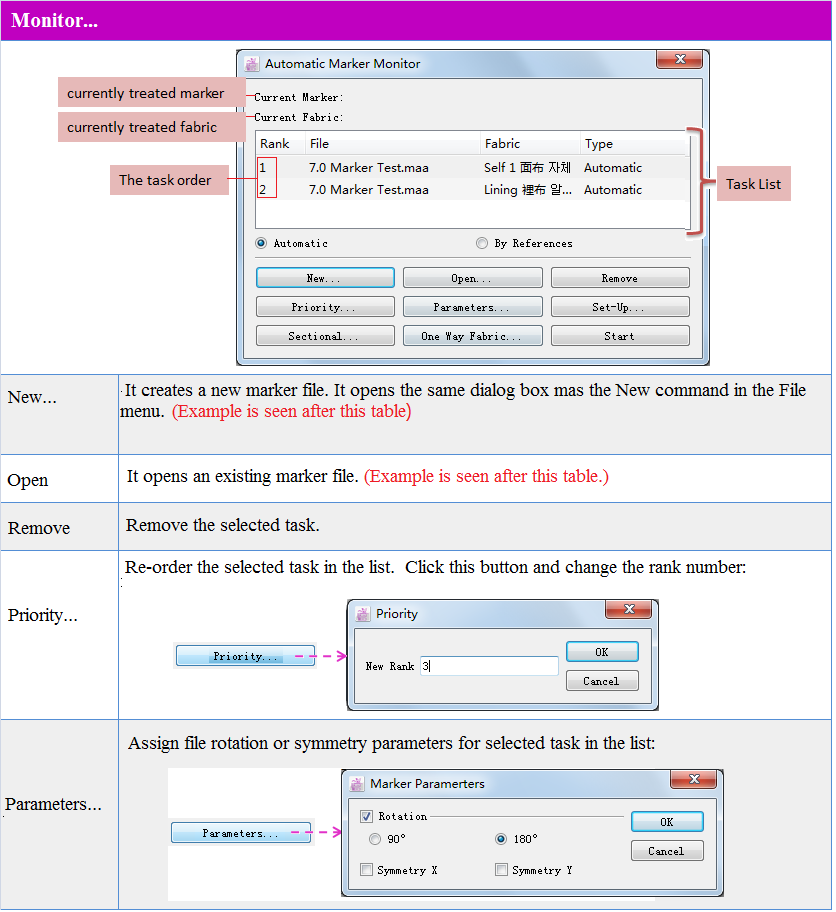The image size is (836, 912).
Task: Click the Automatic Marker Monitor title icon
Action: coord(252,64)
